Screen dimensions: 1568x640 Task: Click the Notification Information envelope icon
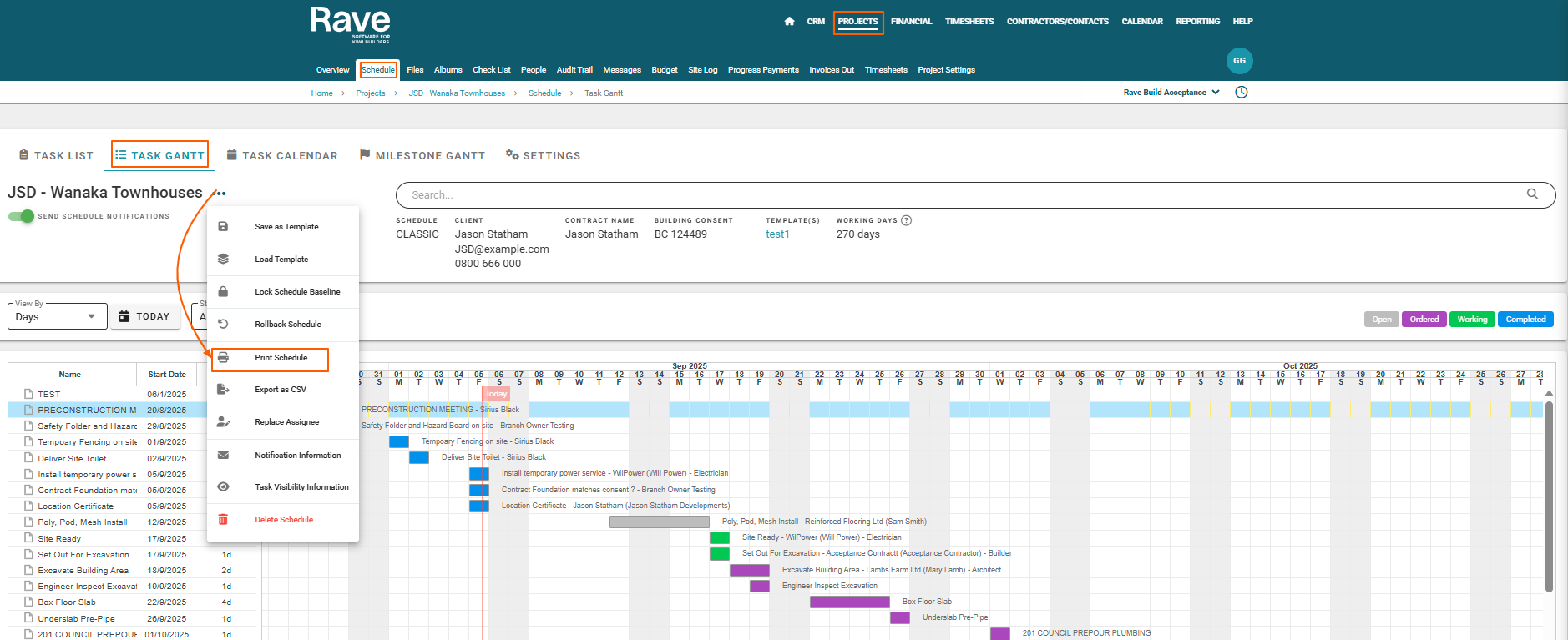click(223, 456)
